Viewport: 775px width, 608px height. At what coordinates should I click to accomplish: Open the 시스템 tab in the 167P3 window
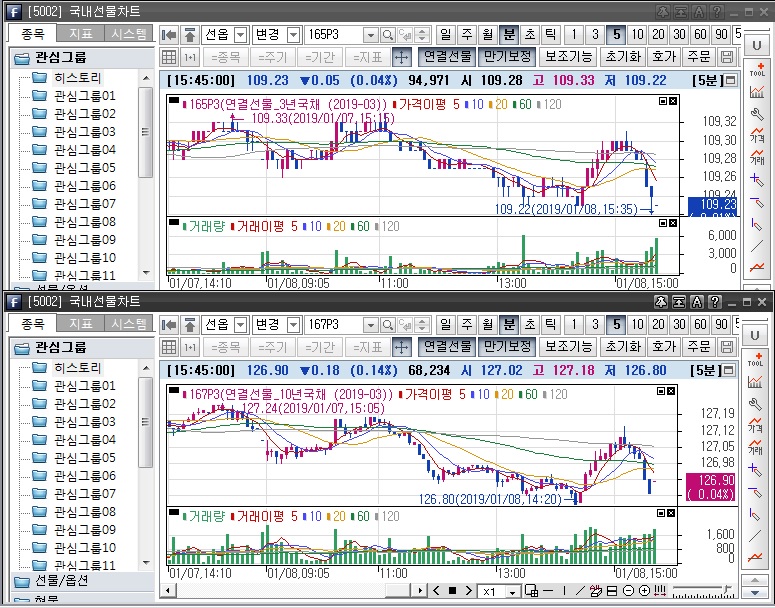point(129,323)
